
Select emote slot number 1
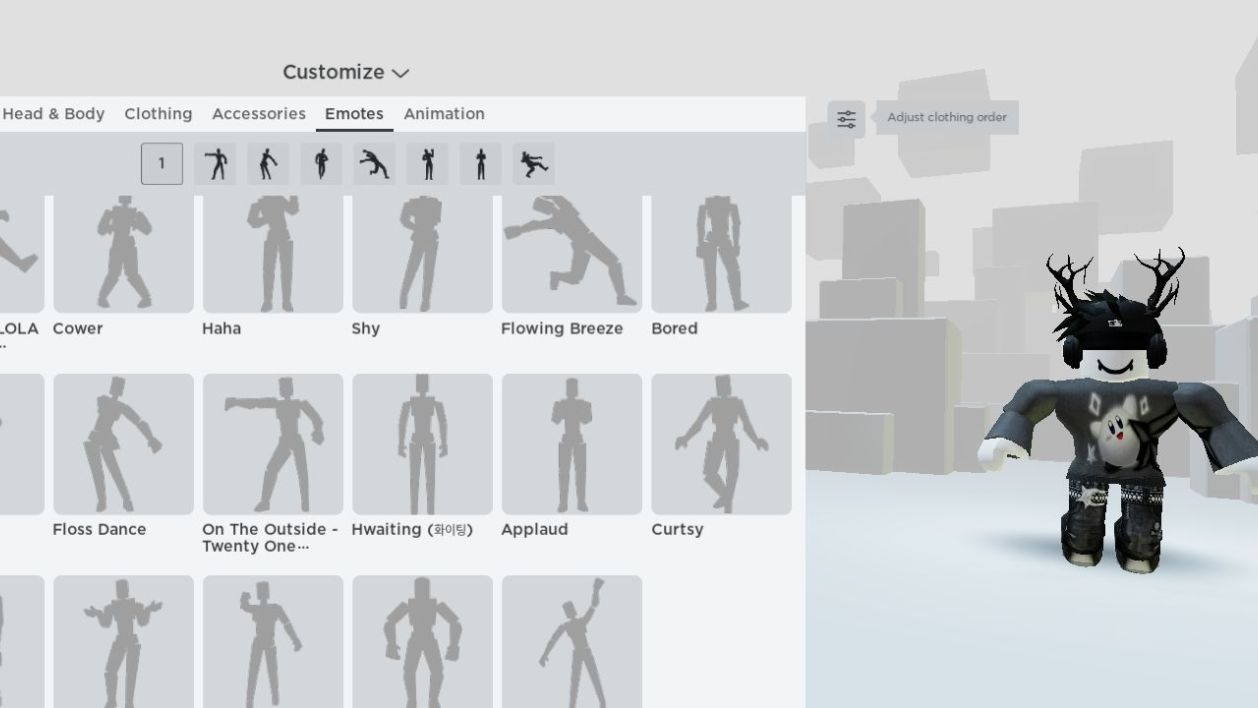point(162,164)
